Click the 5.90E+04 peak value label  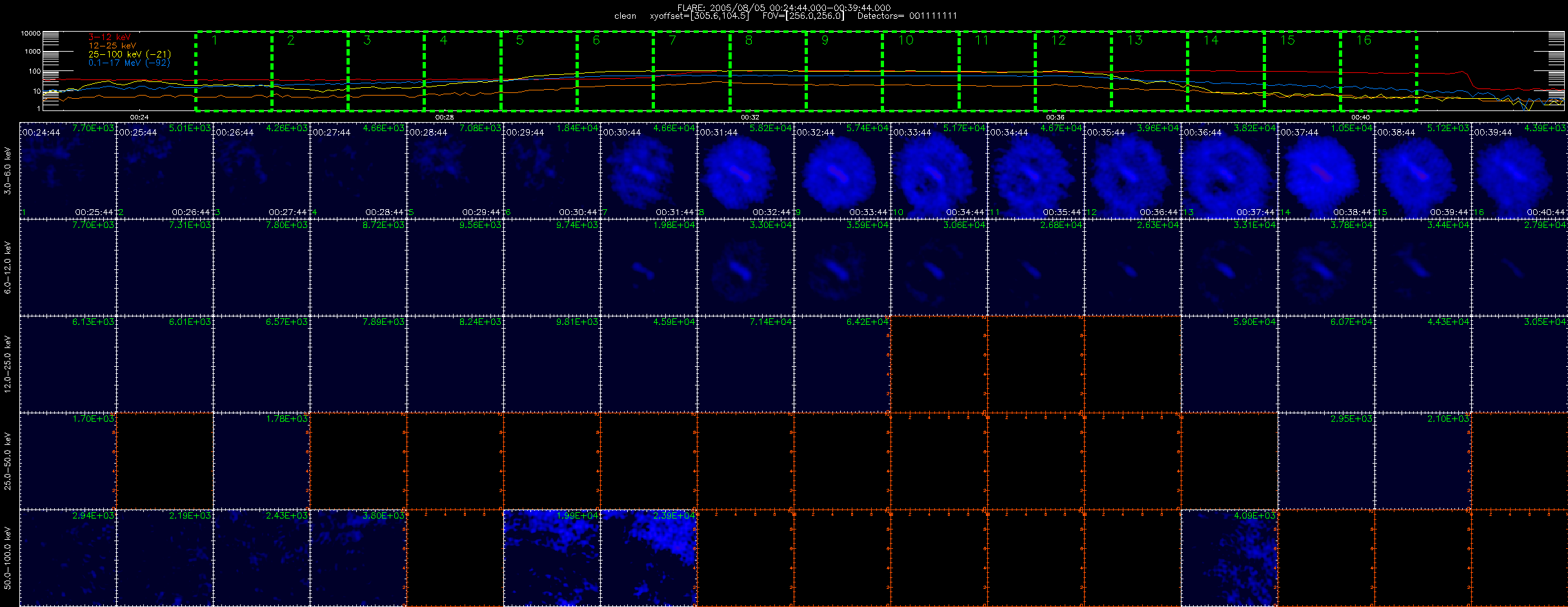1254,322
